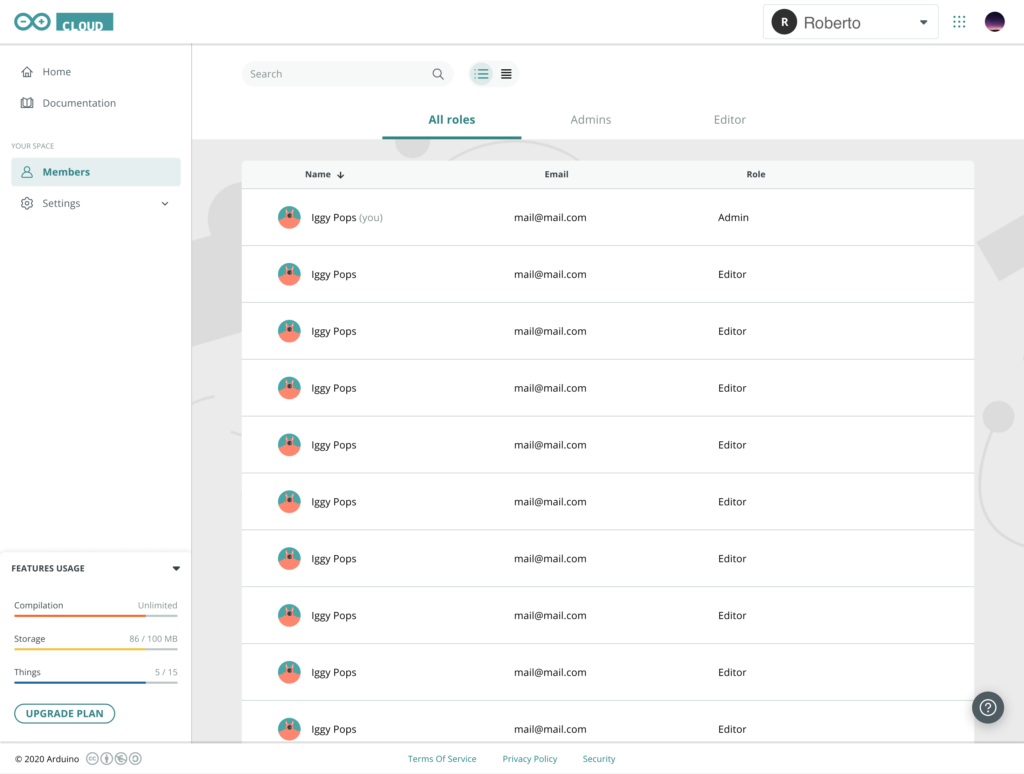1024x774 pixels.
Task: Expand the Settings sidebar chevron
Action: (165, 203)
